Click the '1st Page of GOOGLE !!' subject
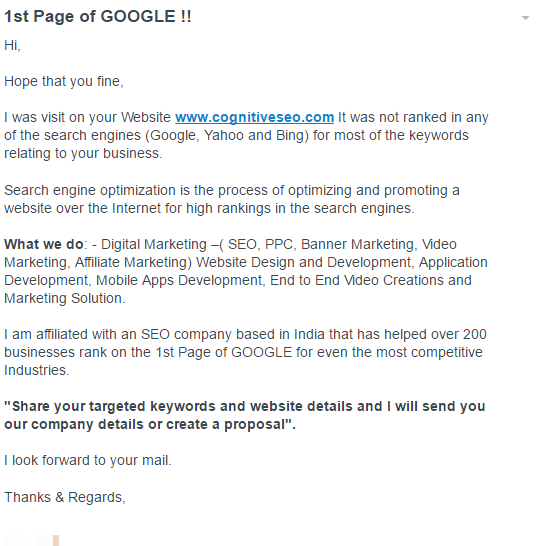The width and height of the screenshot is (538, 546). point(98,17)
